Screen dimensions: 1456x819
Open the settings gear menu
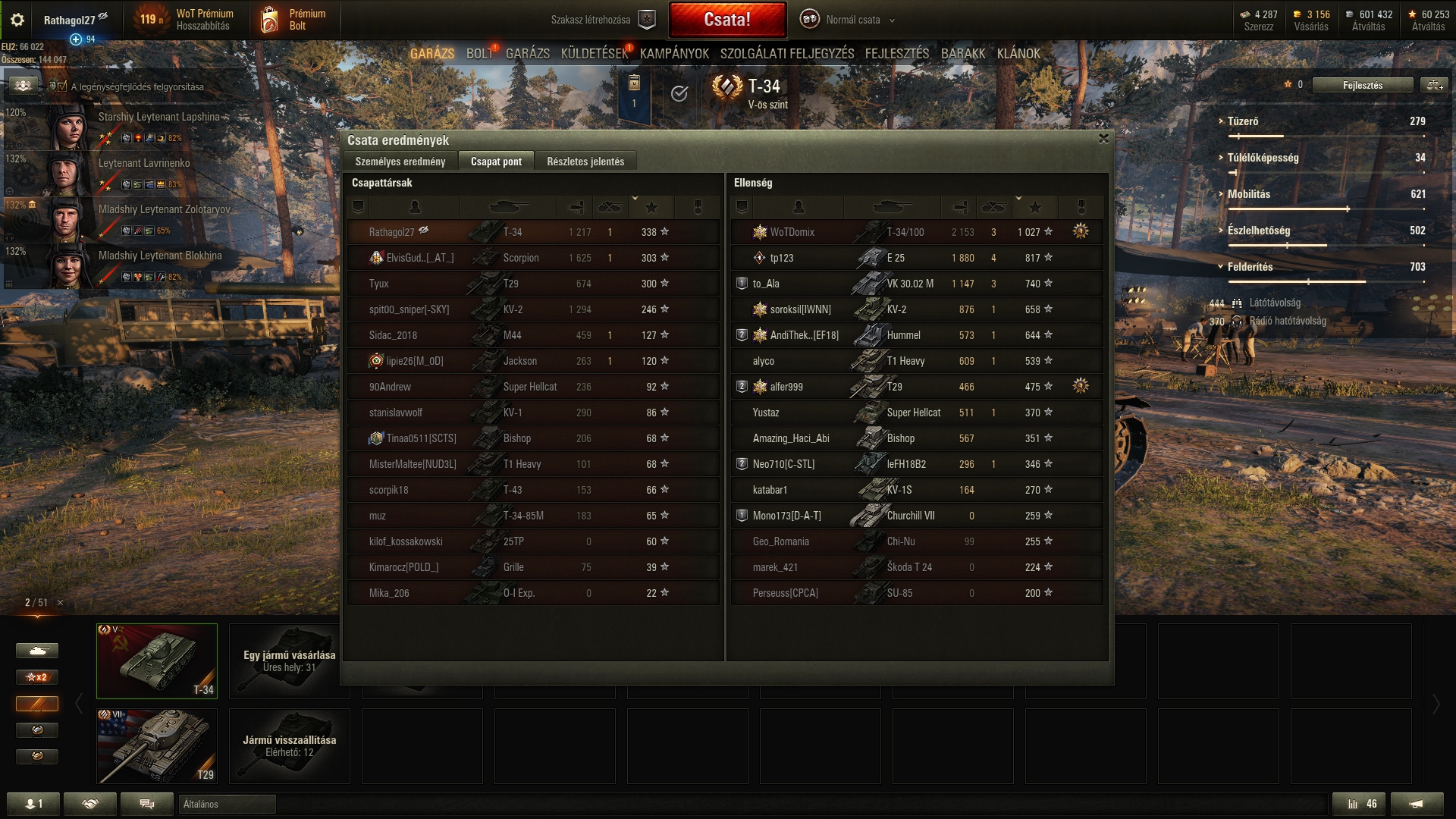tap(17, 20)
